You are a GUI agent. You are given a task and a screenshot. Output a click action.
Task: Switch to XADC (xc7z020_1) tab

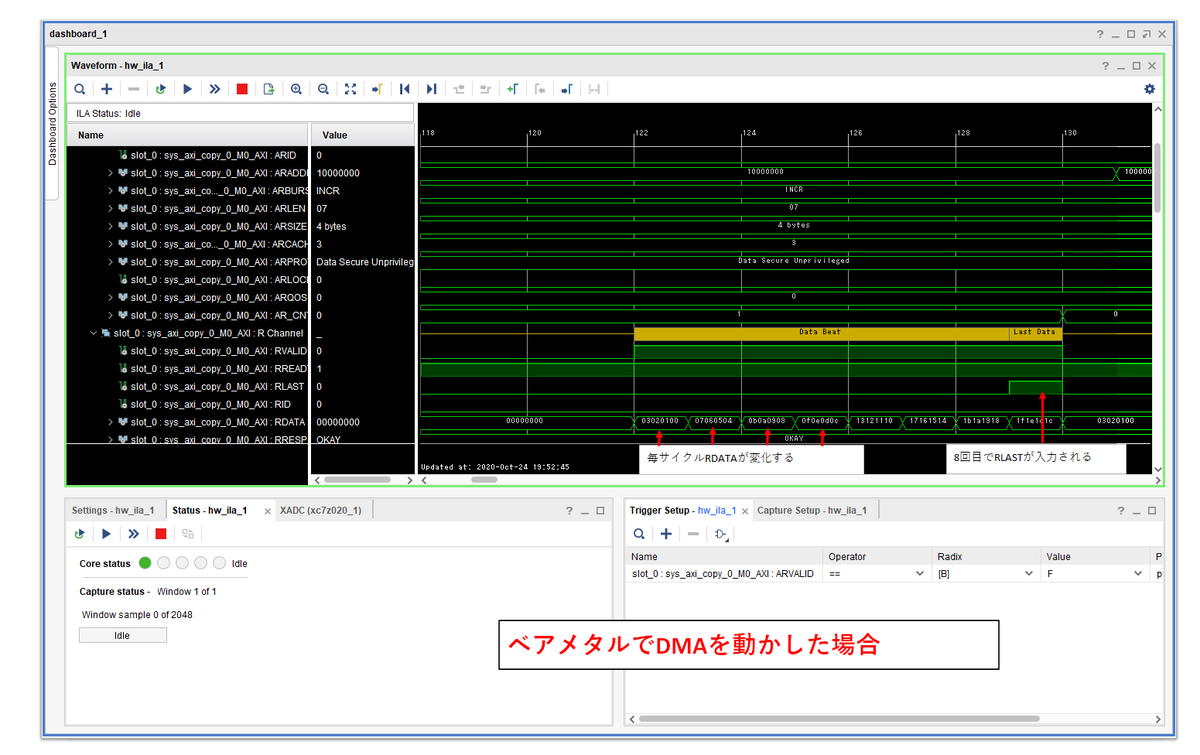(321, 510)
